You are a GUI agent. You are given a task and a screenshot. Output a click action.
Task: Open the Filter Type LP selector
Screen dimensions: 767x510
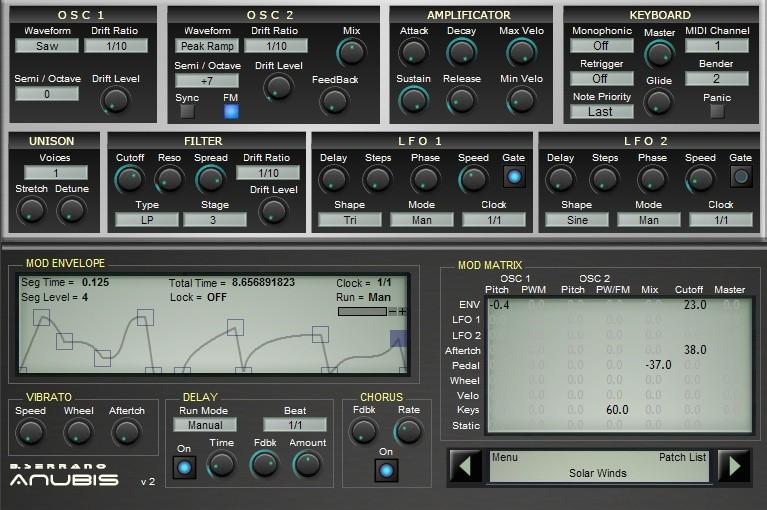146,220
